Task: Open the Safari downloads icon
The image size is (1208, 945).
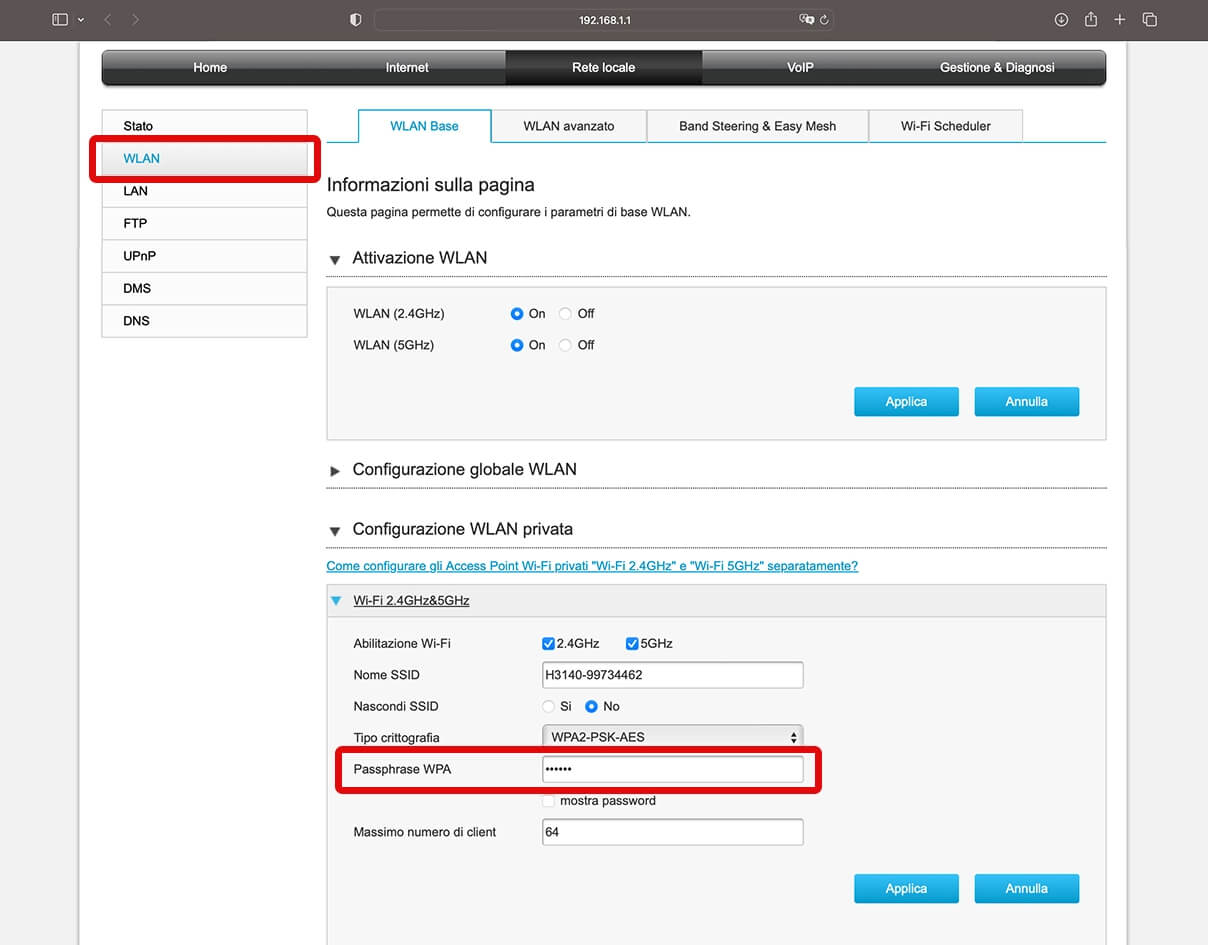Action: 1061,20
